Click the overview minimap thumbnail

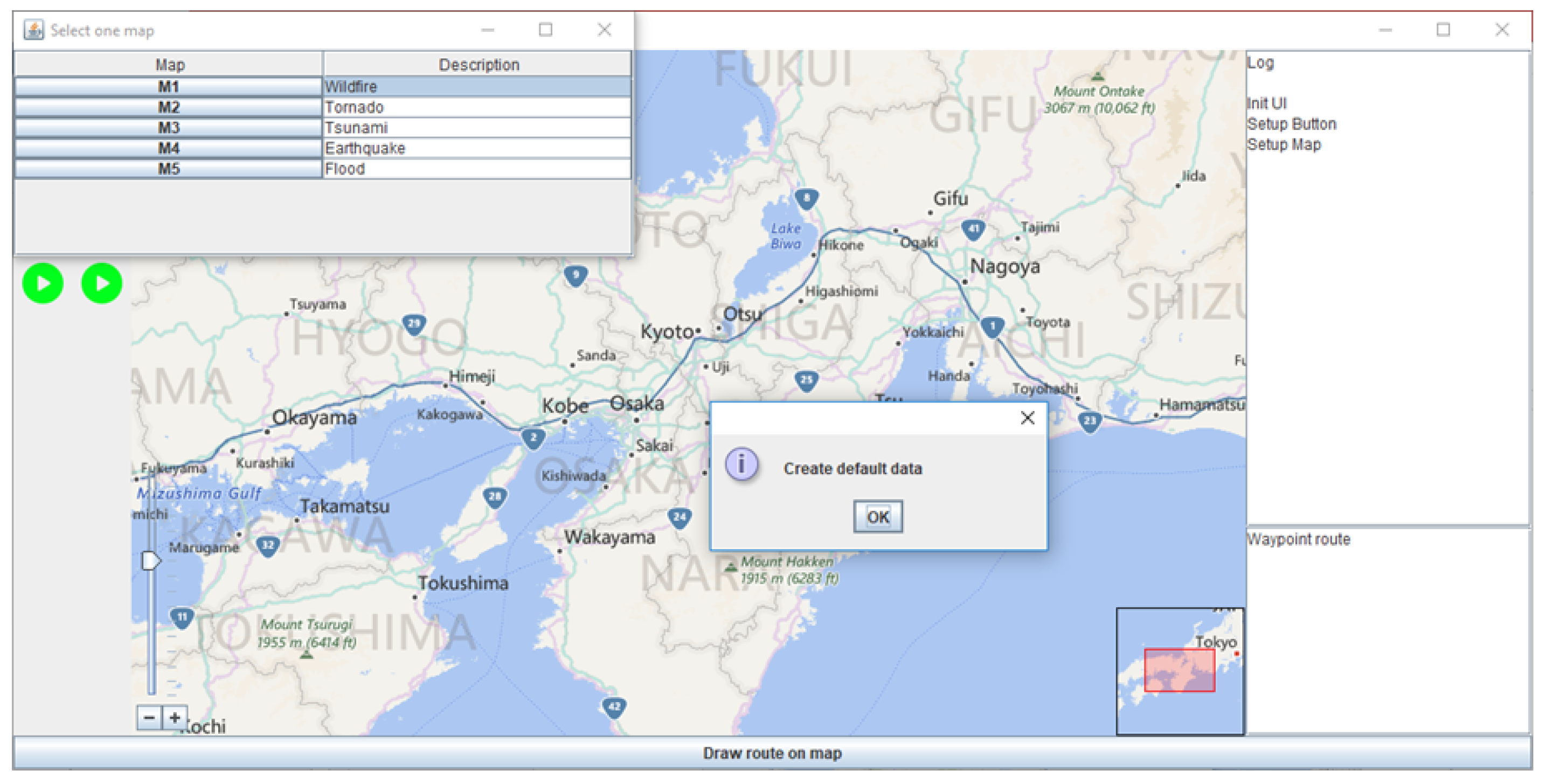1180,670
